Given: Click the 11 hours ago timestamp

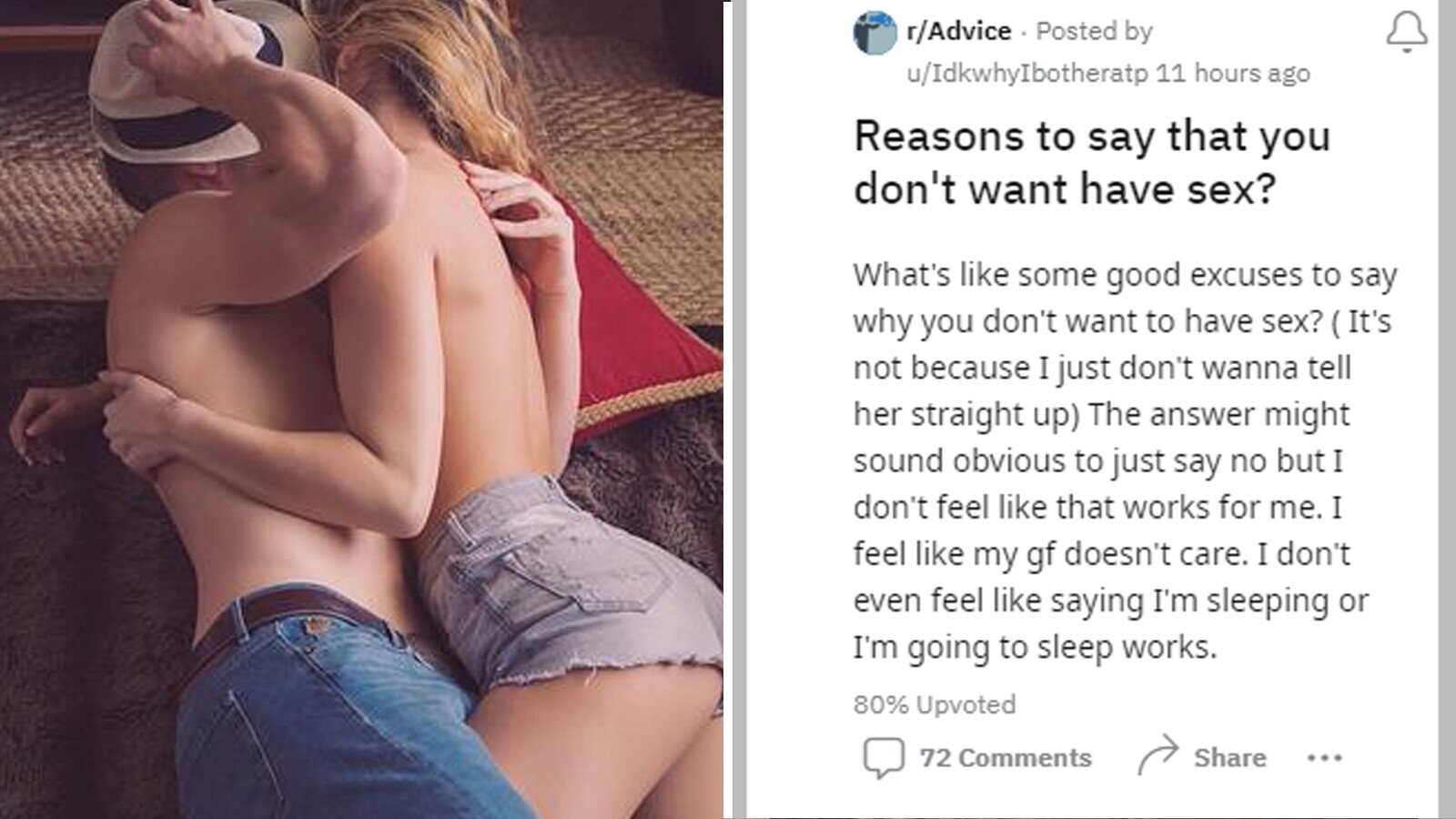Looking at the screenshot, I should tap(1233, 73).
